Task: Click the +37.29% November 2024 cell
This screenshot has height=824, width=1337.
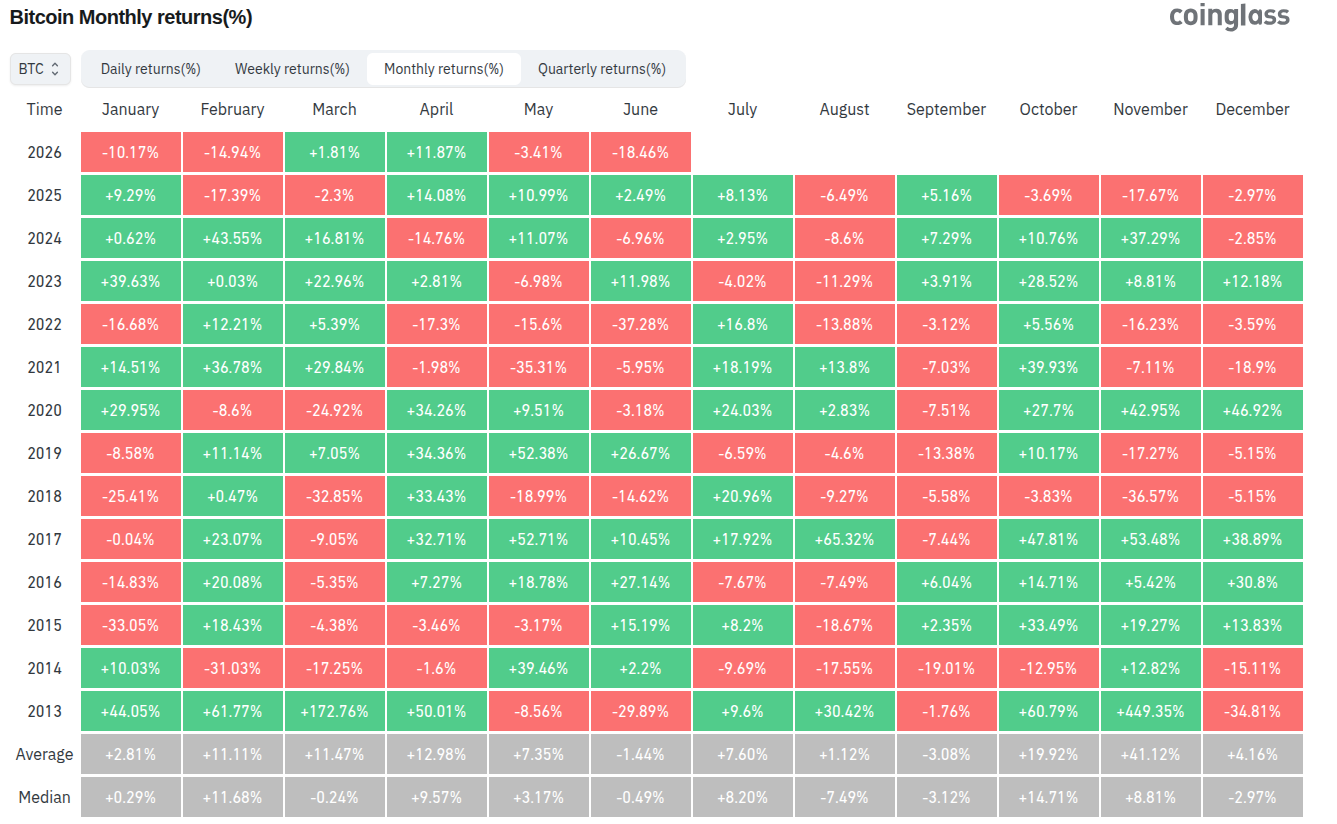Action: (x=1151, y=238)
